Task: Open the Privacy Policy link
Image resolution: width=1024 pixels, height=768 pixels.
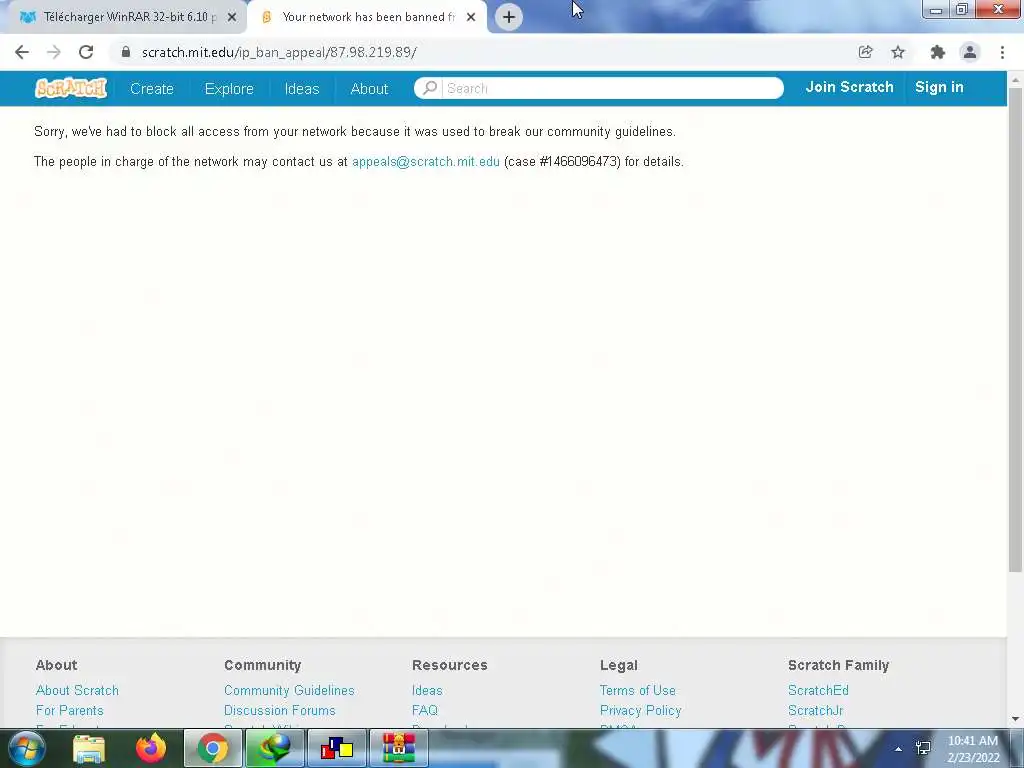Action: click(641, 711)
